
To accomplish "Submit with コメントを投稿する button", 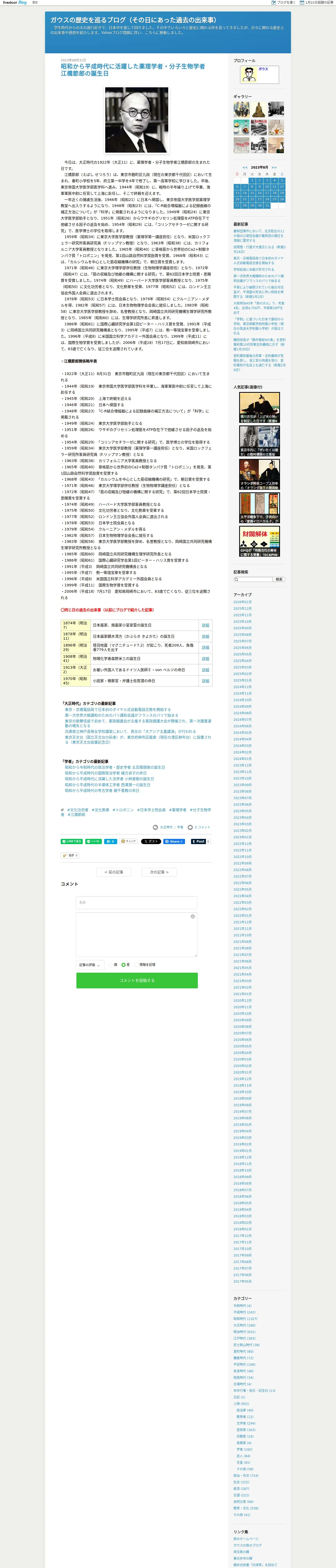I will click(137, 981).
